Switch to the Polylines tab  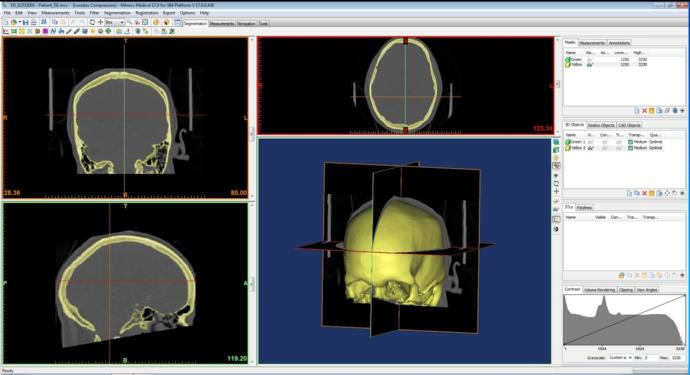(x=584, y=207)
